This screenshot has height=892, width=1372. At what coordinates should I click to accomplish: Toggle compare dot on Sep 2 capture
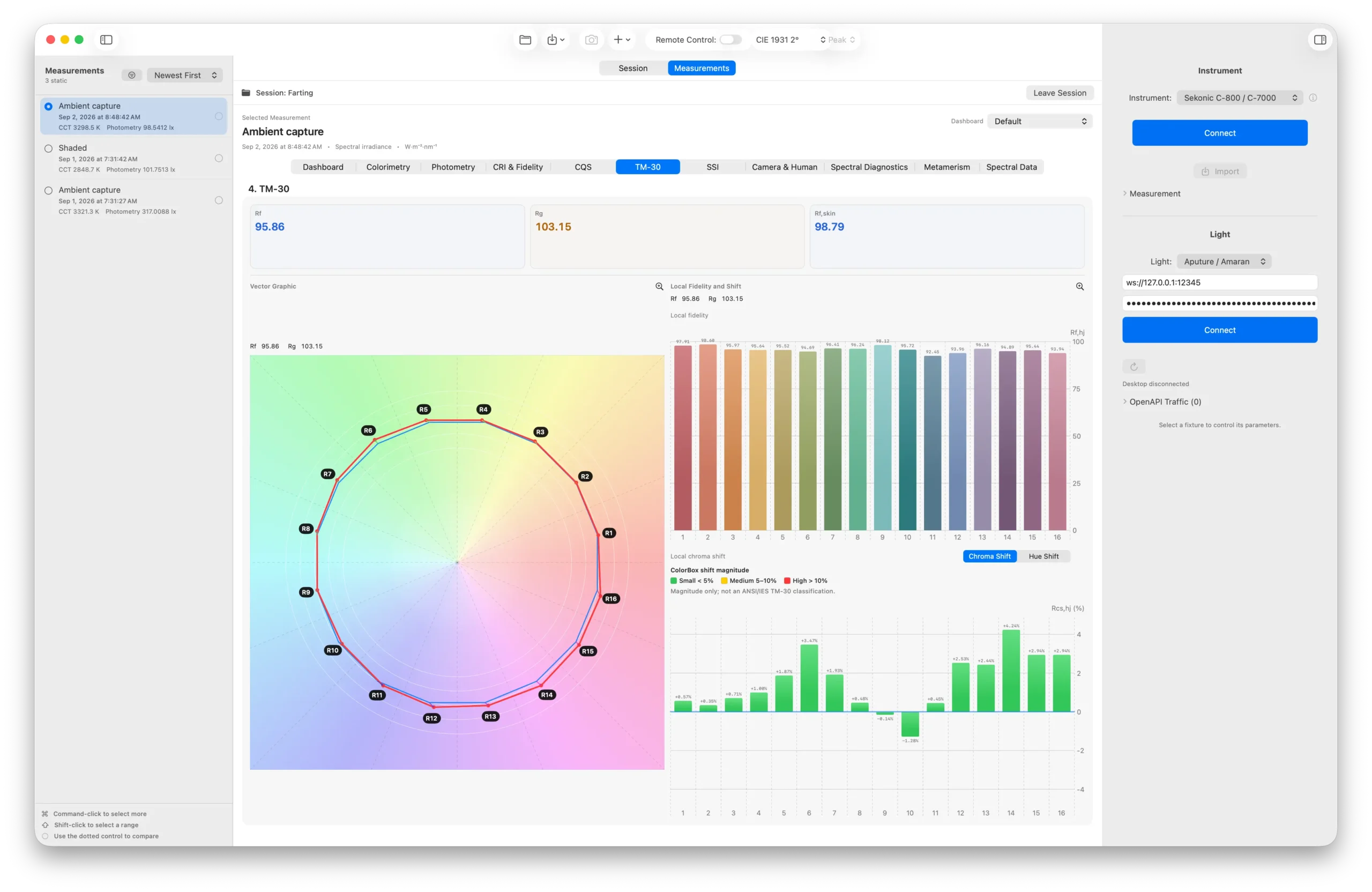[219, 116]
